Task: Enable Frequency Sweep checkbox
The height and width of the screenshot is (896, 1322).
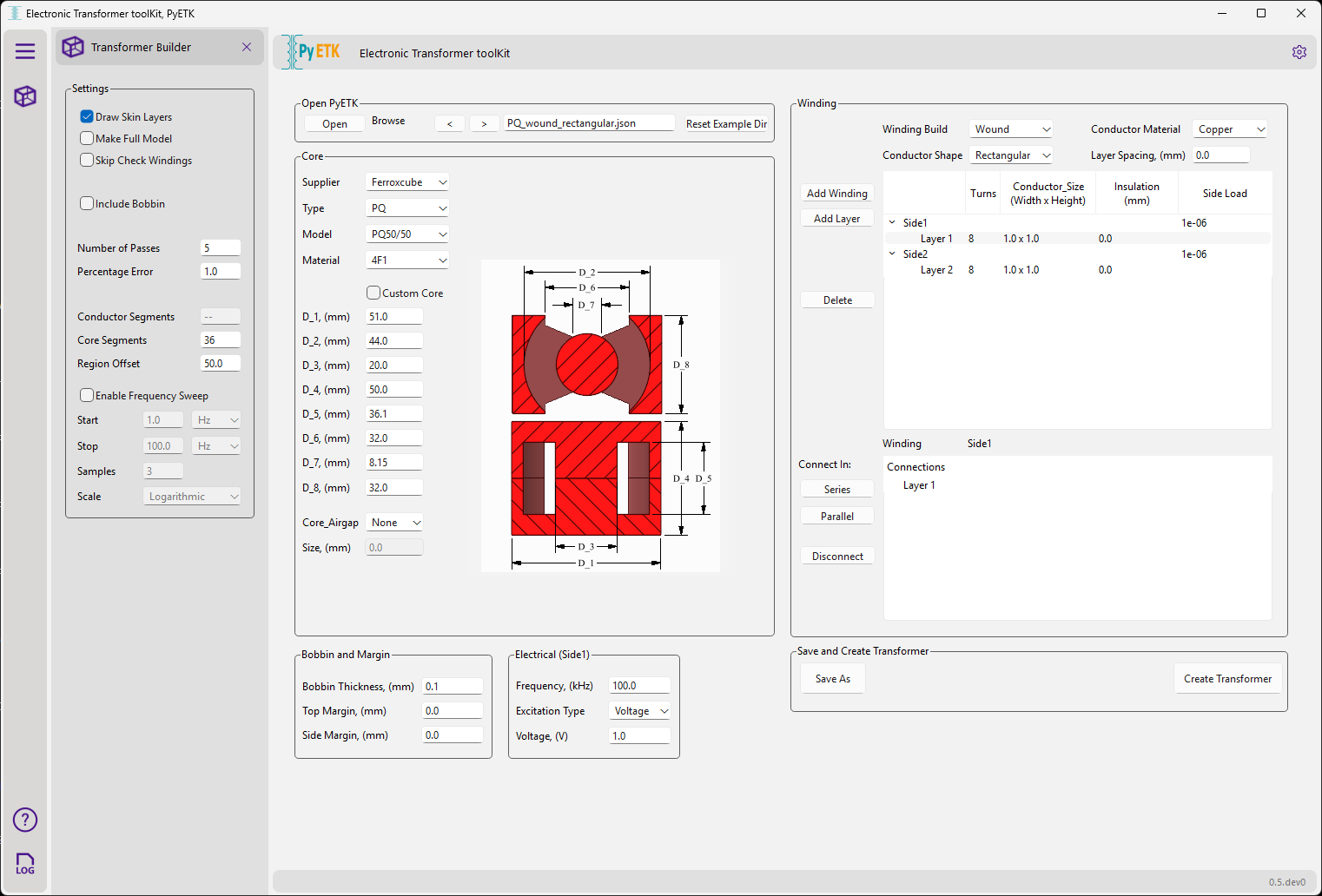Action: [87, 395]
